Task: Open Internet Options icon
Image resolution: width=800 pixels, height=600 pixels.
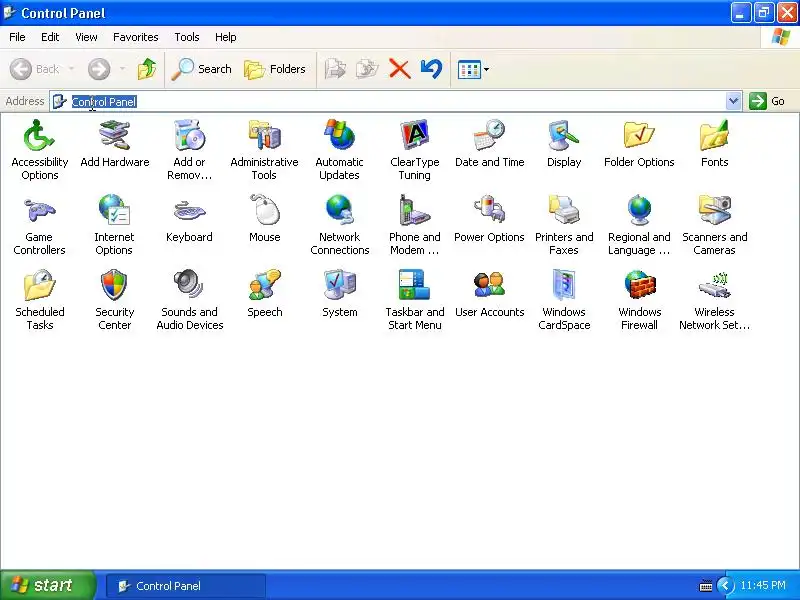Action: coord(114,210)
